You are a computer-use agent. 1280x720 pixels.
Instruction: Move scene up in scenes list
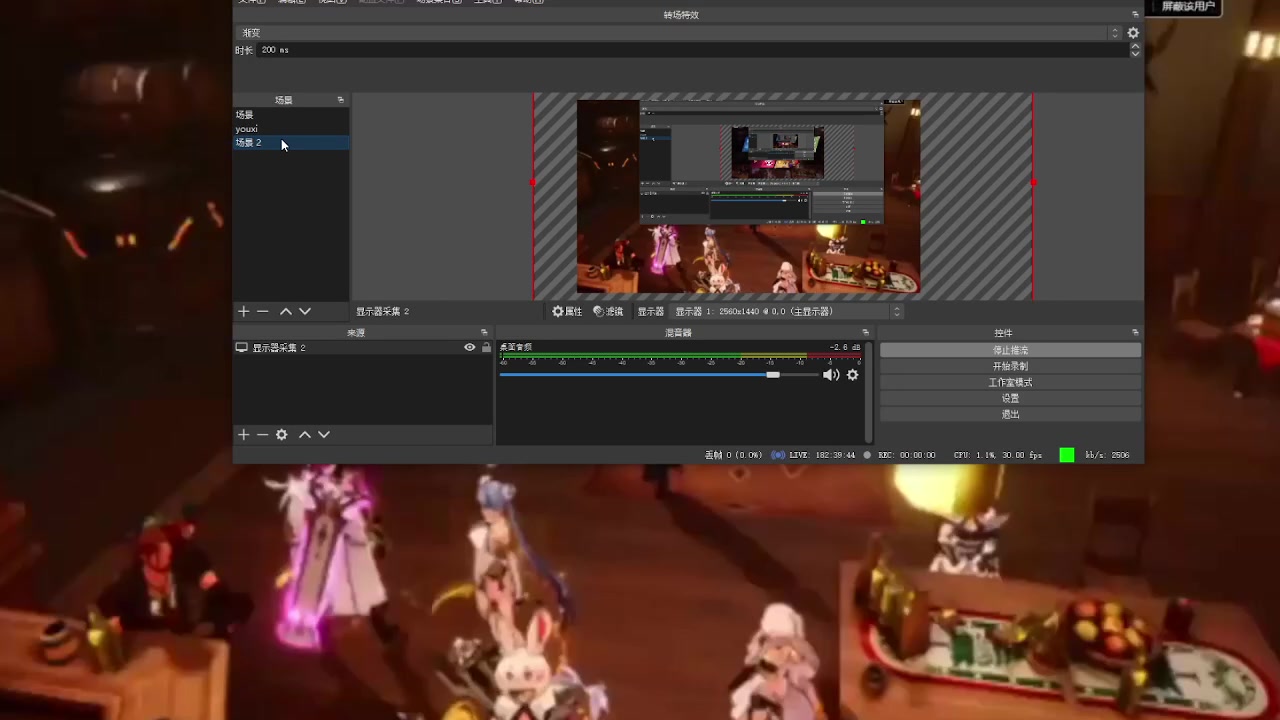pyautogui.click(x=286, y=311)
